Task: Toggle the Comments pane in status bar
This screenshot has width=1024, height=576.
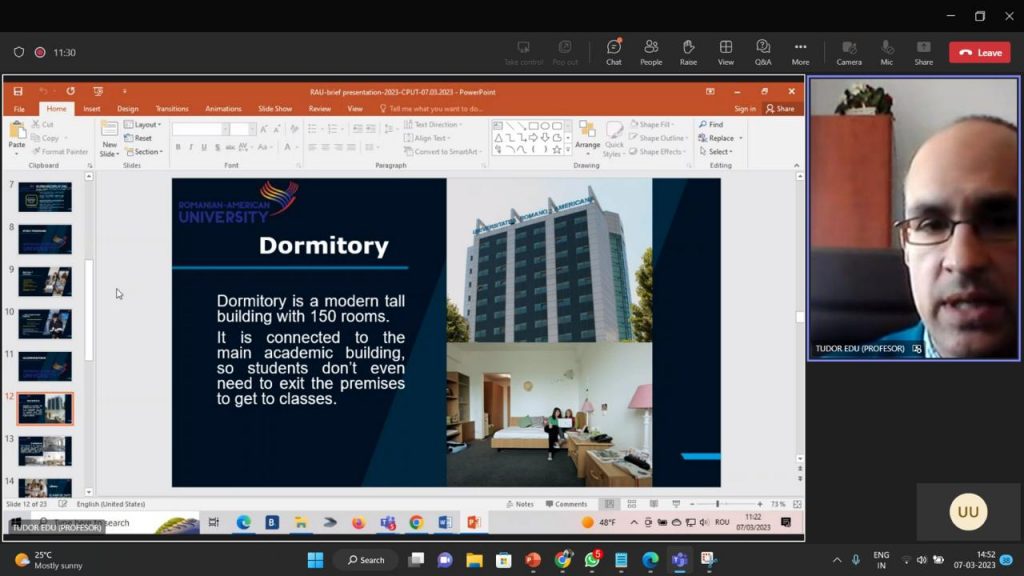Action: [x=566, y=504]
